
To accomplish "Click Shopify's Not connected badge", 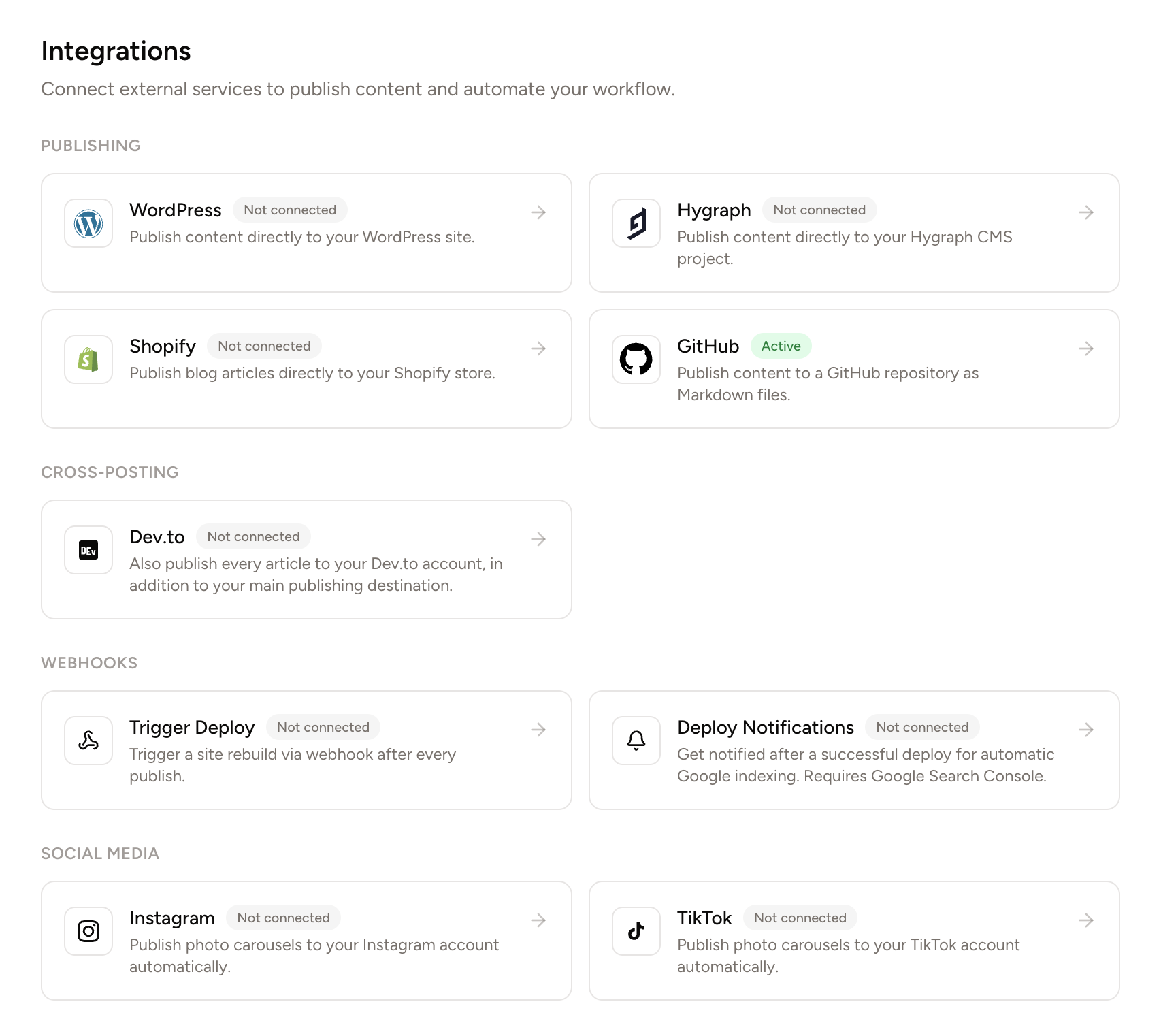I will click(x=264, y=346).
